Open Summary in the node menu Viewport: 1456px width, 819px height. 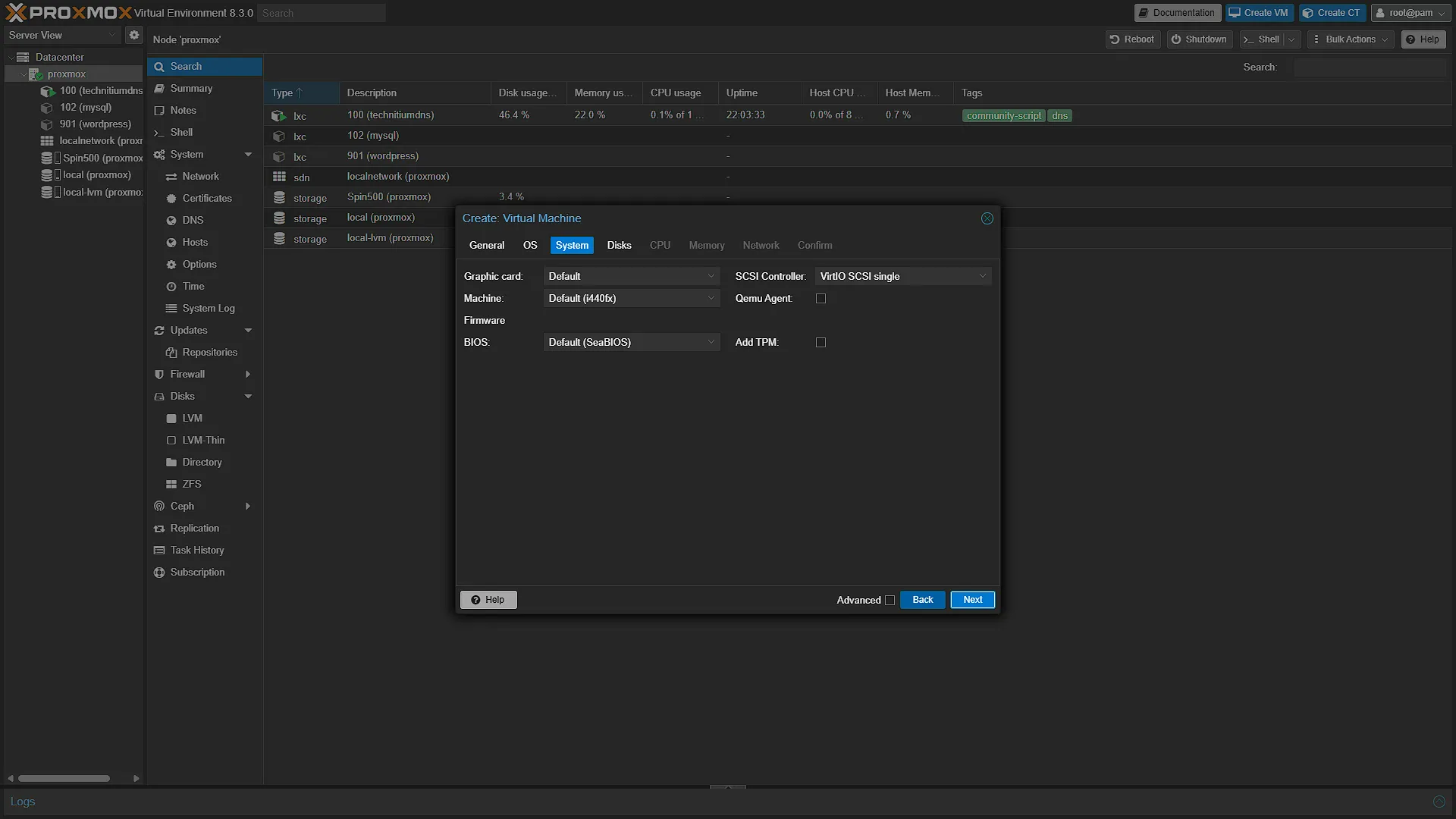191,88
